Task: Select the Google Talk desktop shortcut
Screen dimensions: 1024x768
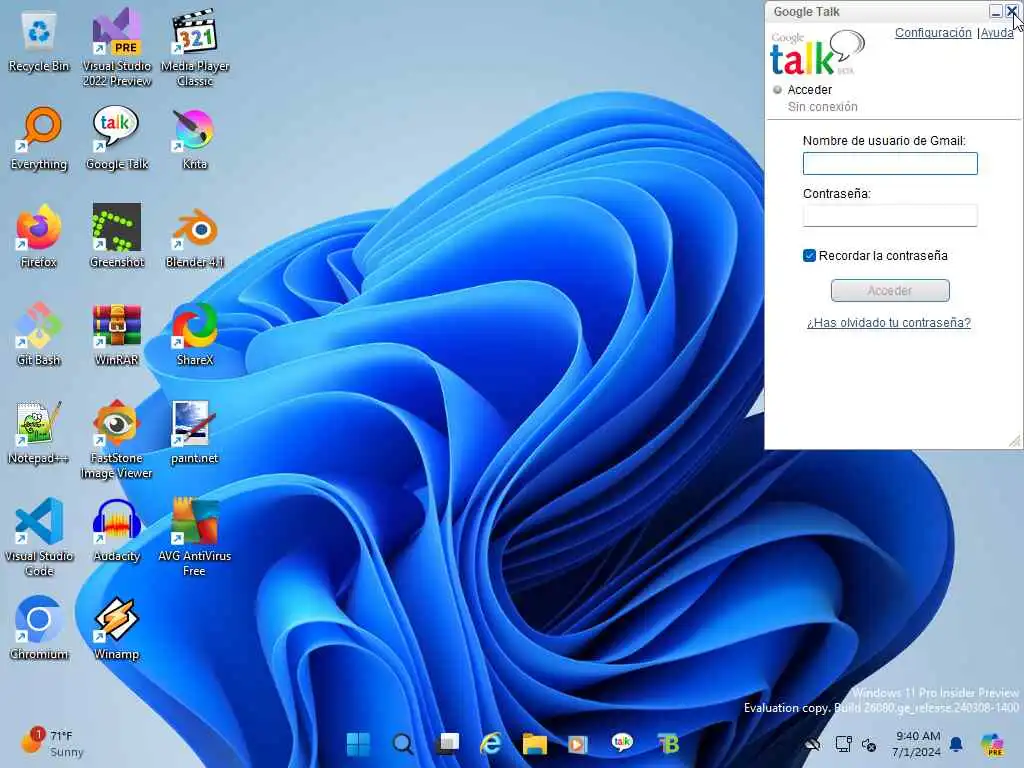Action: click(117, 140)
